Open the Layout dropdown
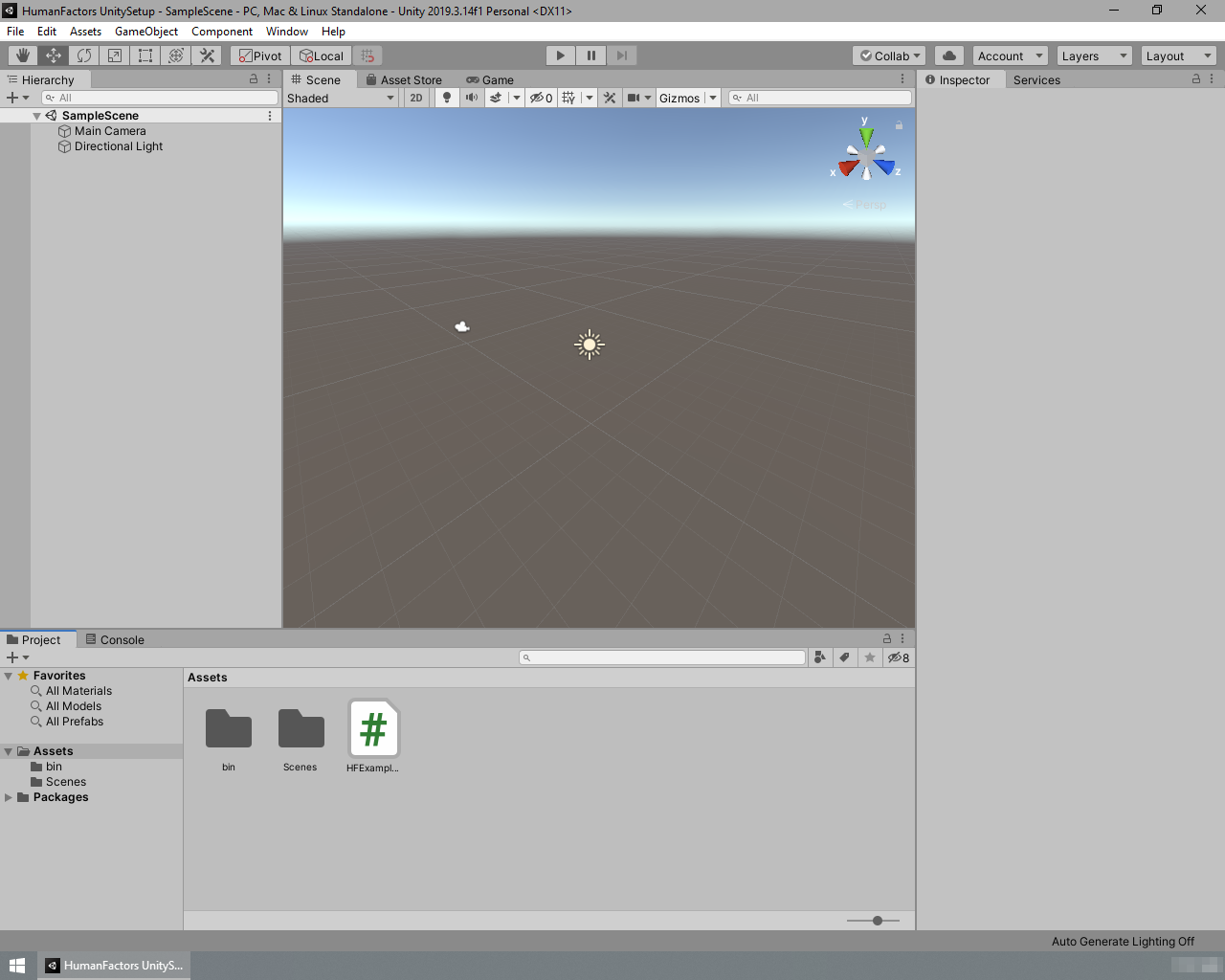1225x980 pixels. [1178, 56]
